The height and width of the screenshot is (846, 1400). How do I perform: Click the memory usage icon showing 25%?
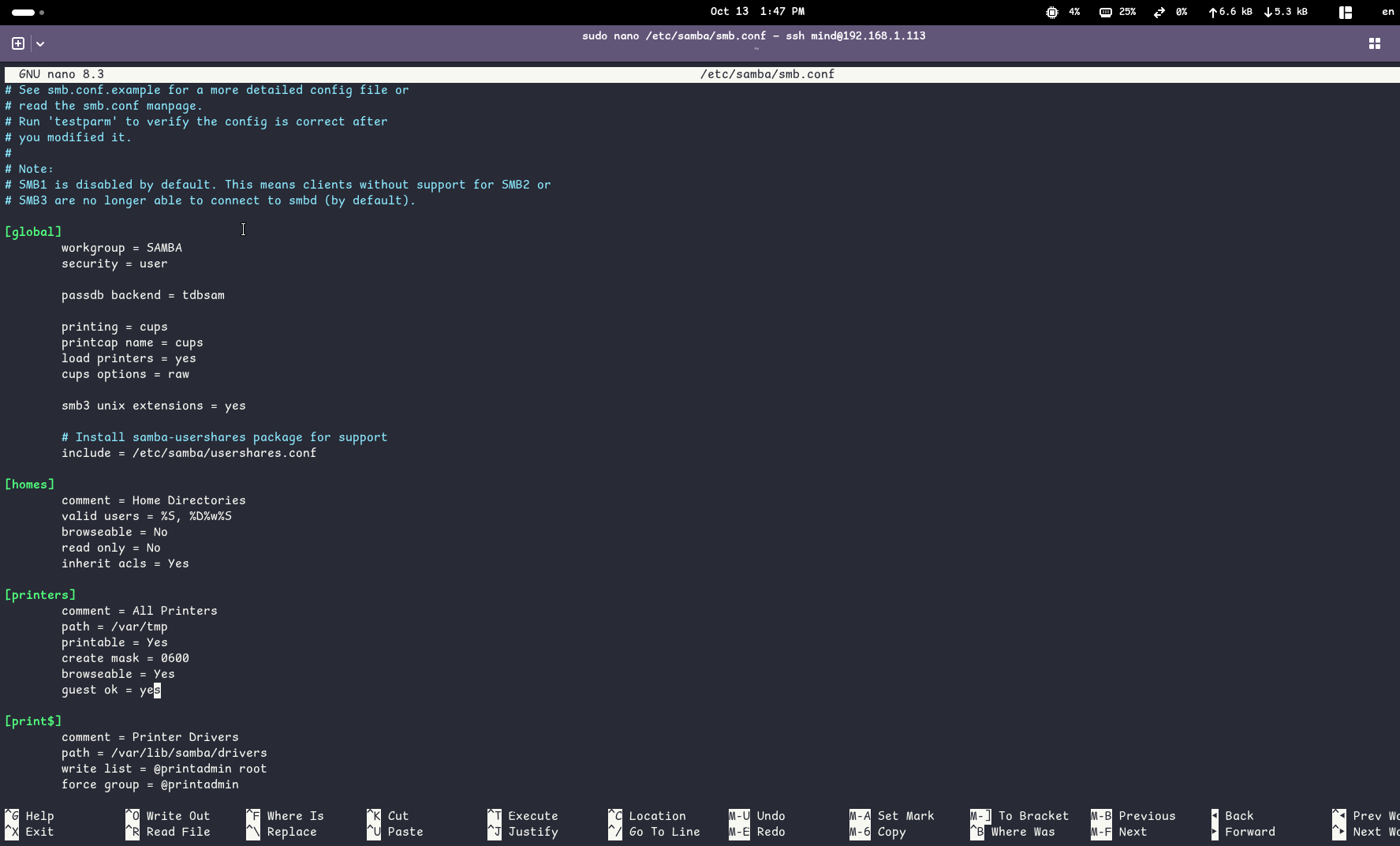[x=1105, y=12]
